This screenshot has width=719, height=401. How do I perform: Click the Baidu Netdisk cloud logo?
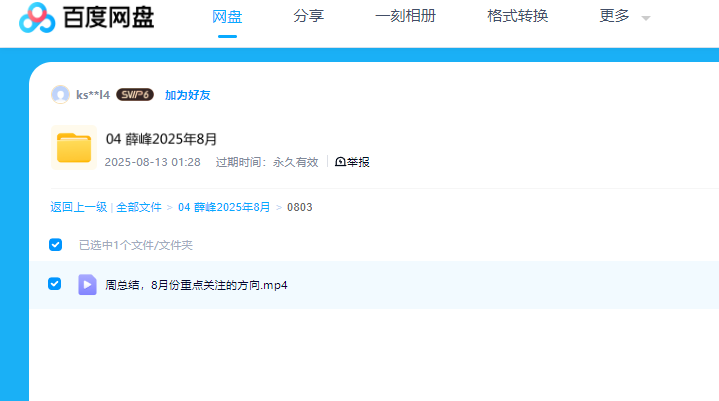pyautogui.click(x=37, y=17)
